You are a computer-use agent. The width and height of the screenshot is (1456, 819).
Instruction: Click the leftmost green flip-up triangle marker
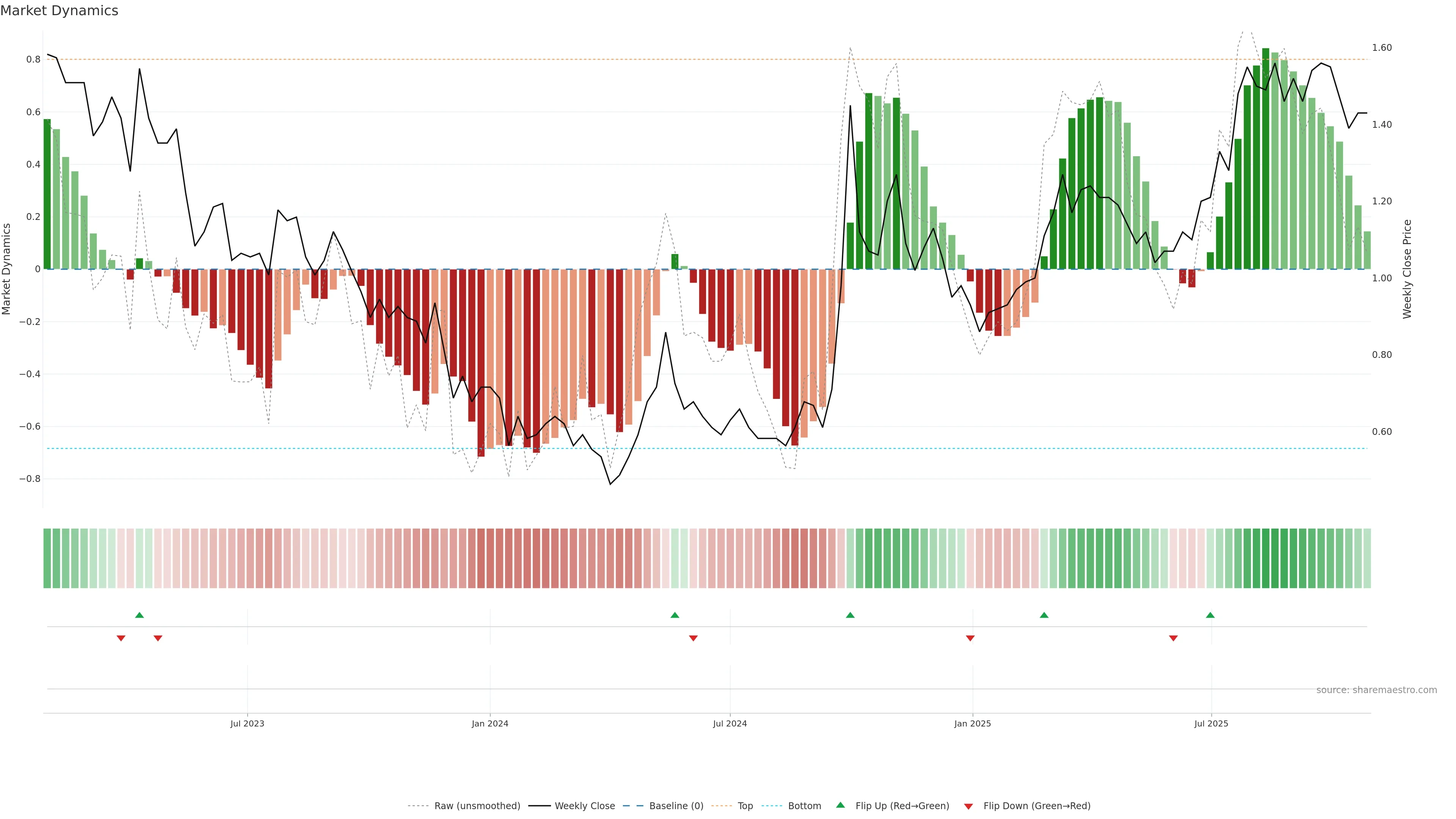[140, 615]
